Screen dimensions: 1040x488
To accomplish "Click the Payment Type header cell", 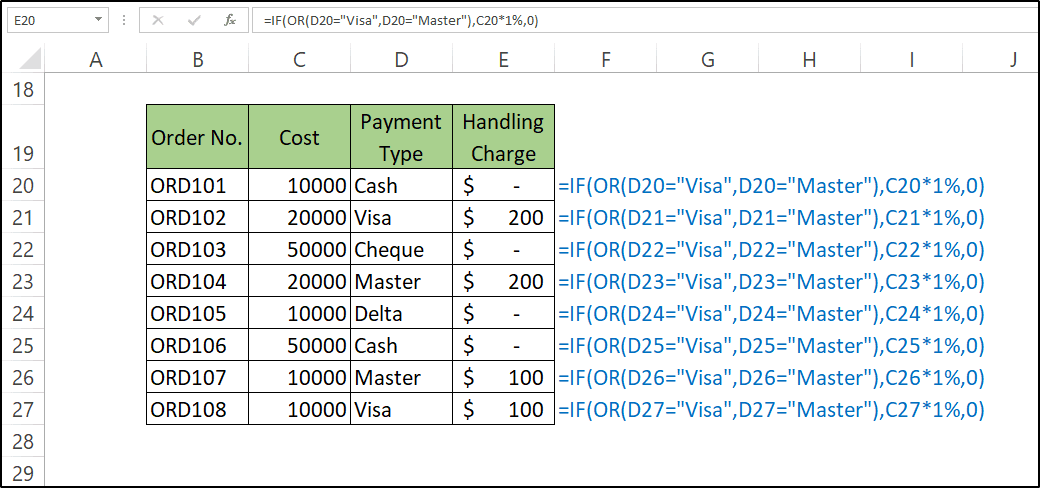I will [x=401, y=137].
